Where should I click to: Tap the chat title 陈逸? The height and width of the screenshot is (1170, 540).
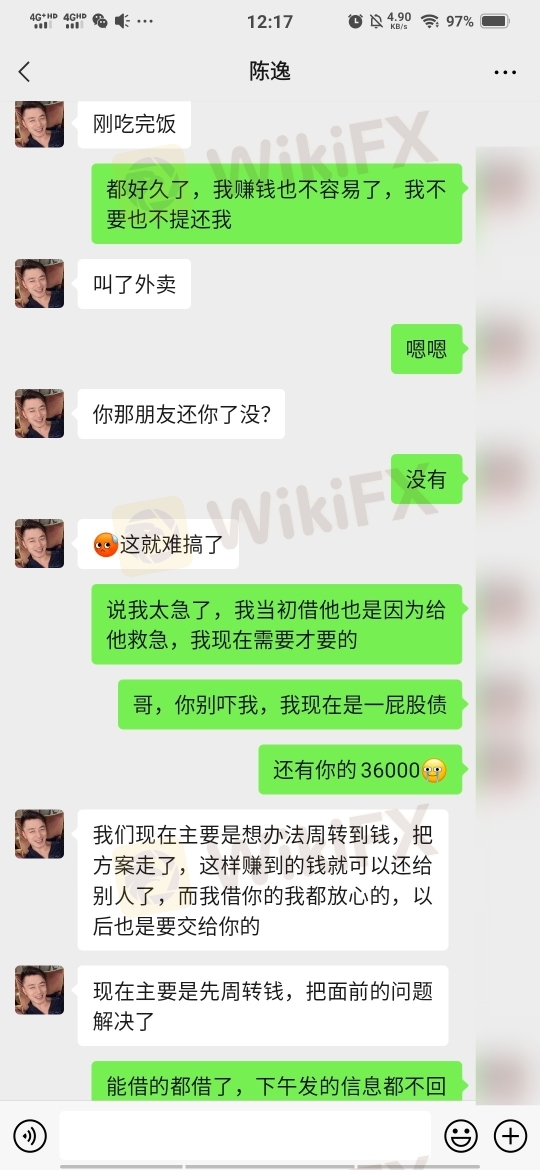tap(269, 72)
